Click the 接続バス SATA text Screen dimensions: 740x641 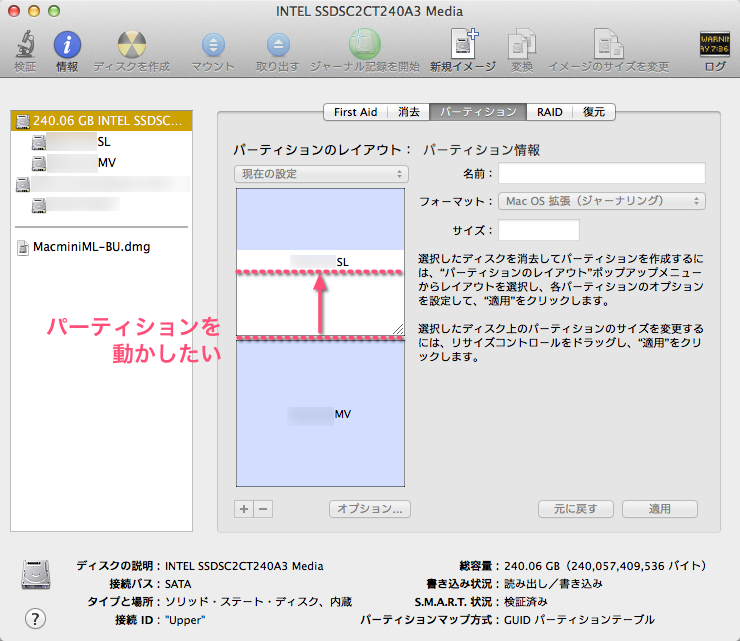tap(178, 584)
